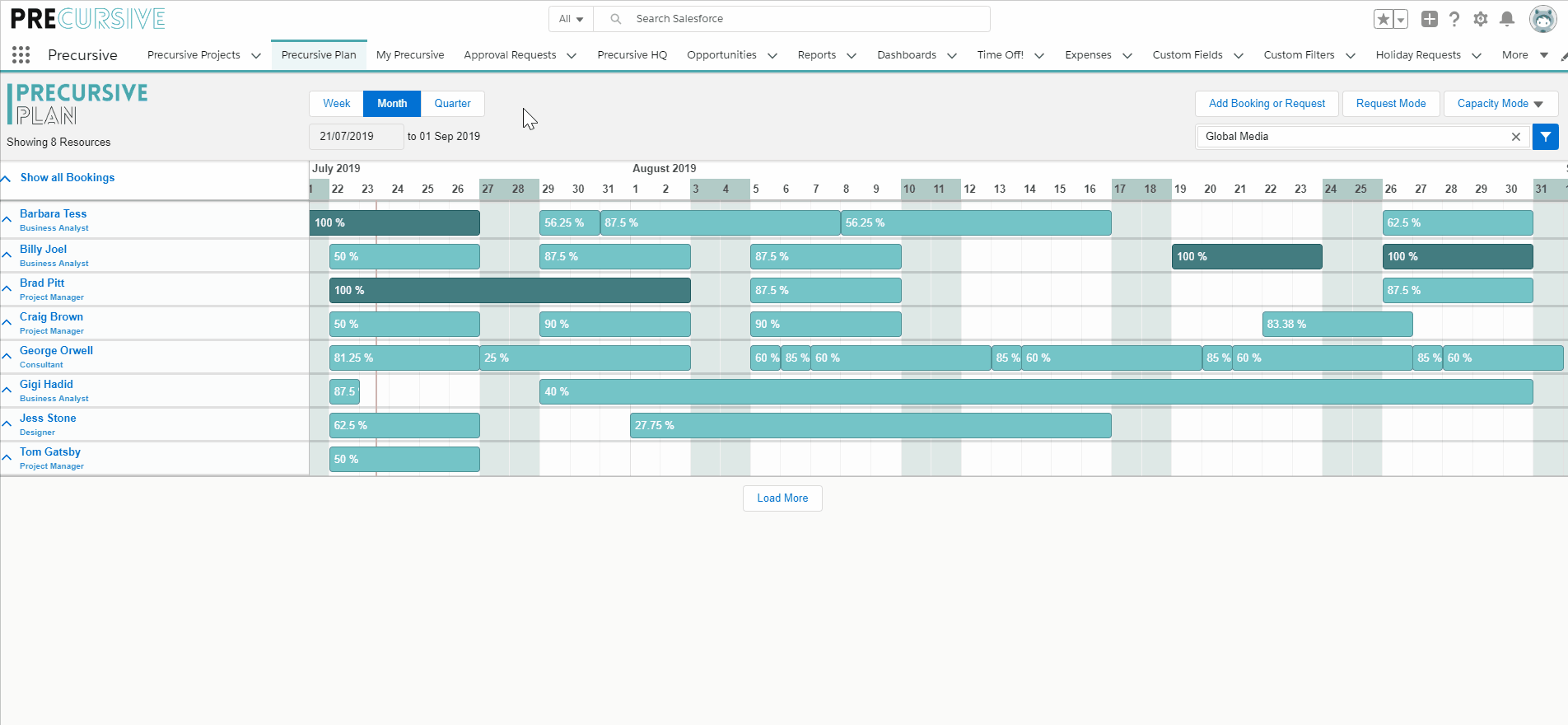
Task: Open Custom Fields tab dropdown arrow
Action: click(1239, 56)
